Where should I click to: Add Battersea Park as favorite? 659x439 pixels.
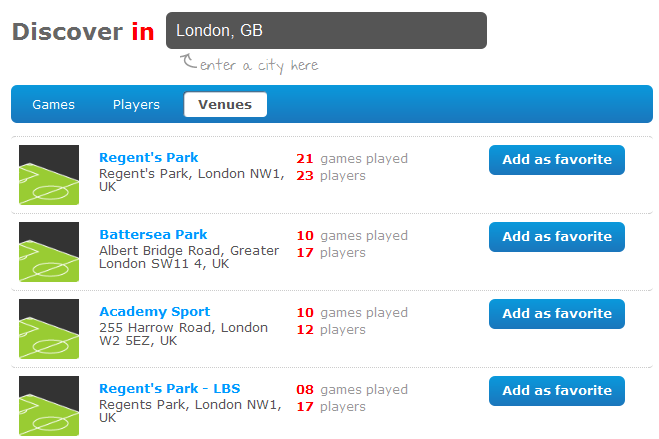556,237
